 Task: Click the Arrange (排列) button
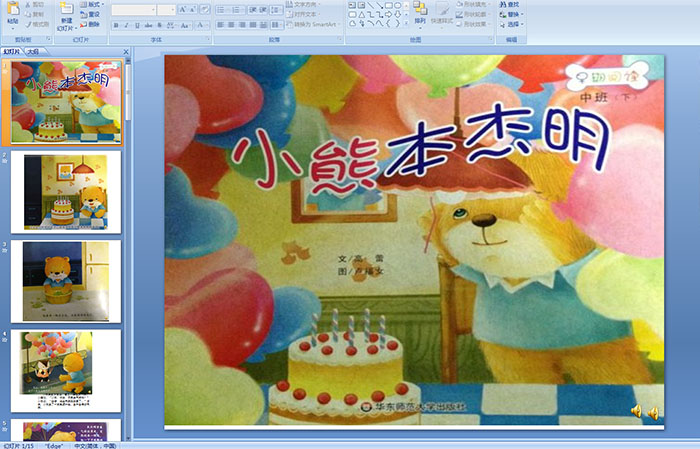click(420, 13)
